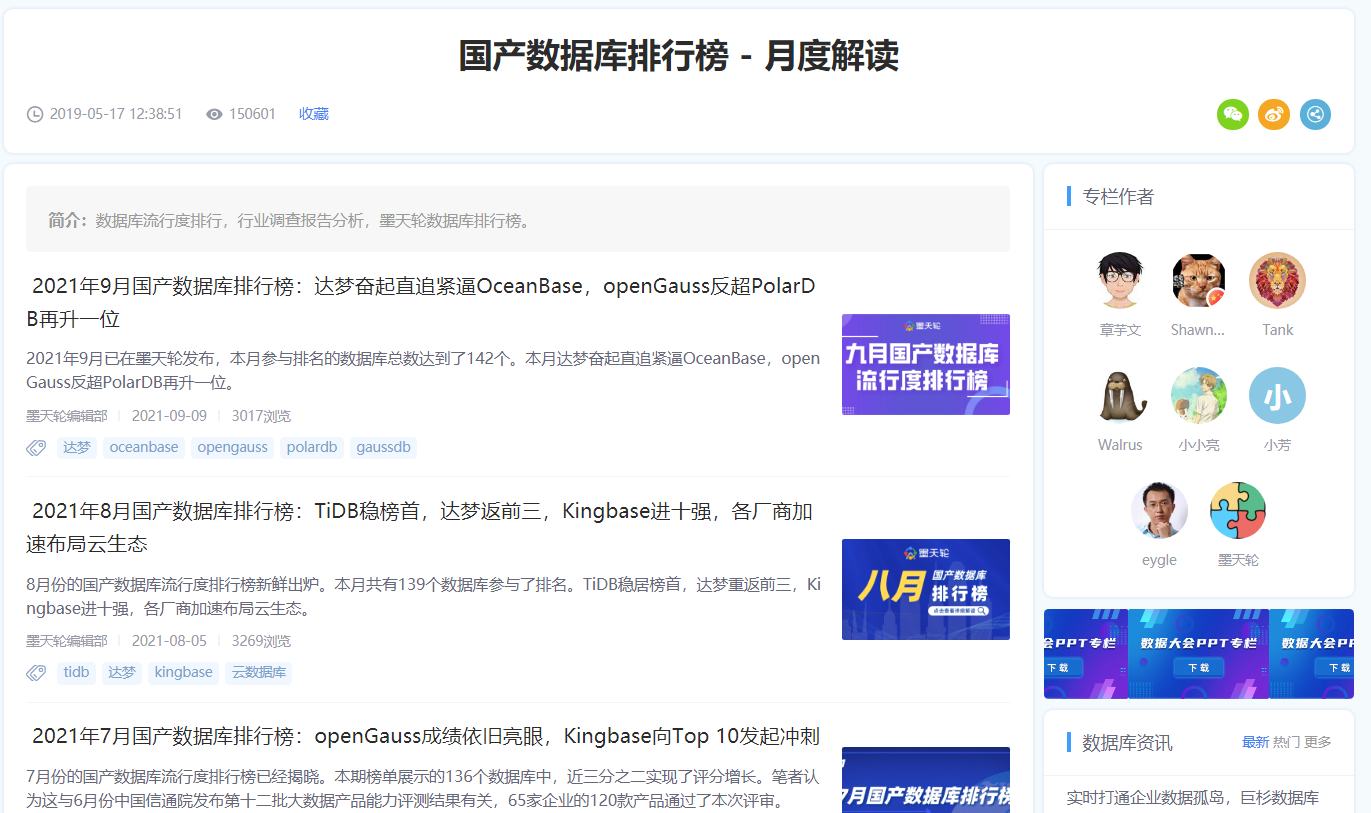The height and width of the screenshot is (813, 1371).
Task: Click the 九月国产数据库流行度排行榜 thumbnail
Action: tap(926, 364)
